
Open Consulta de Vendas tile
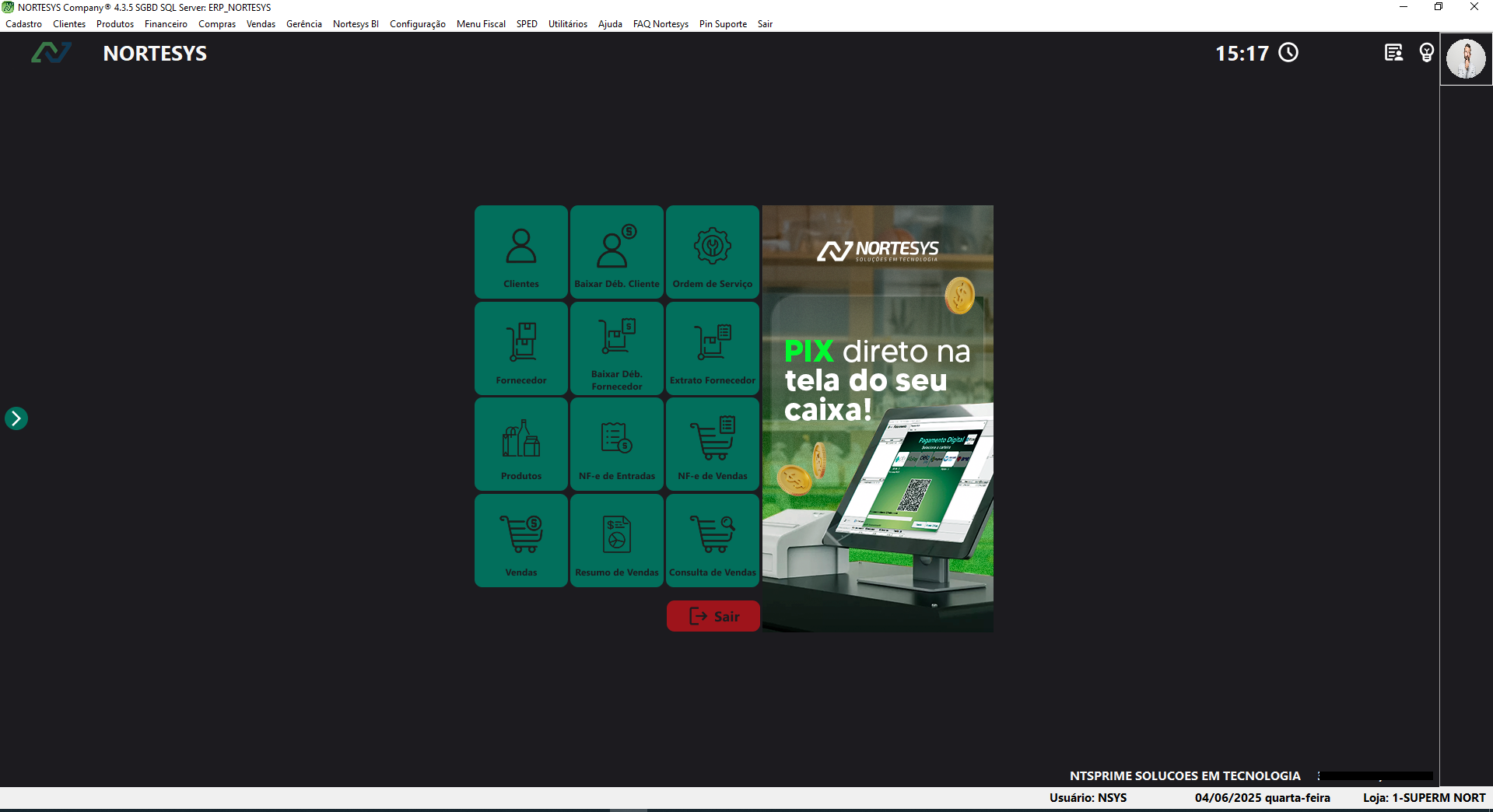point(712,541)
